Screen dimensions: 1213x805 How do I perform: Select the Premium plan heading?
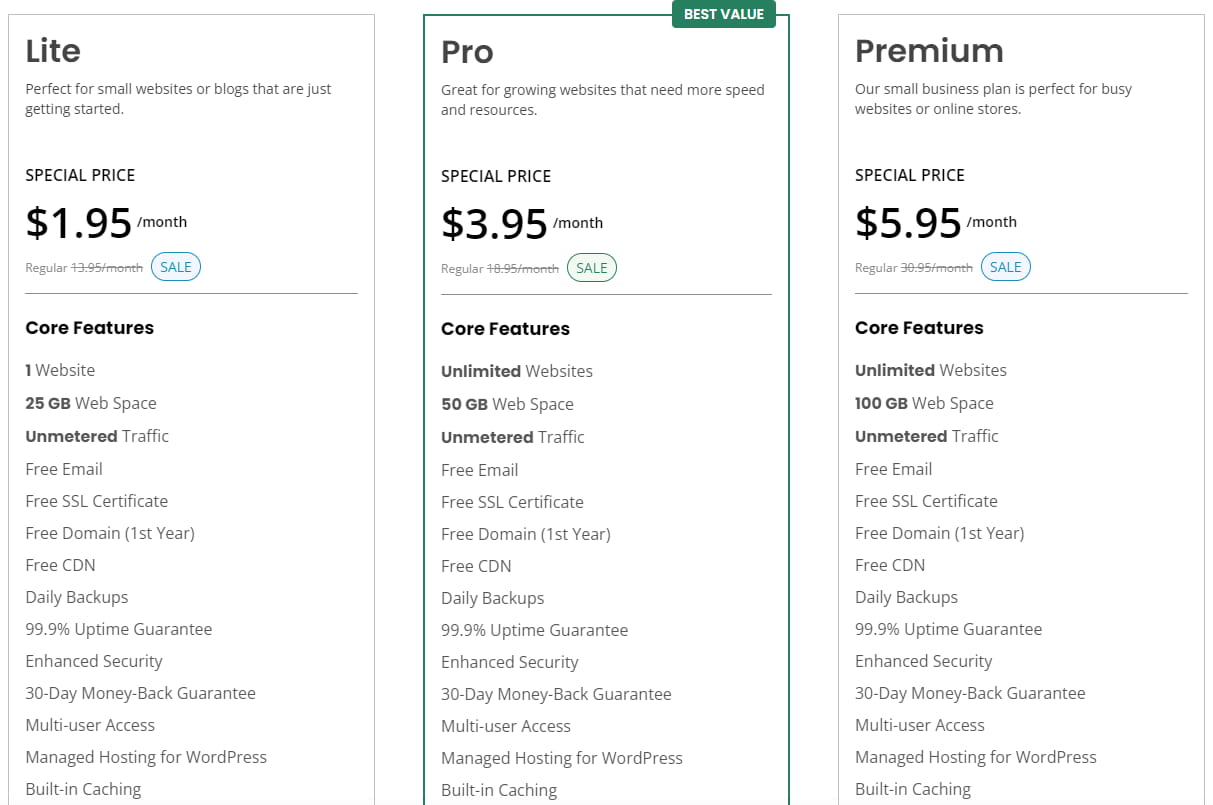coord(929,51)
